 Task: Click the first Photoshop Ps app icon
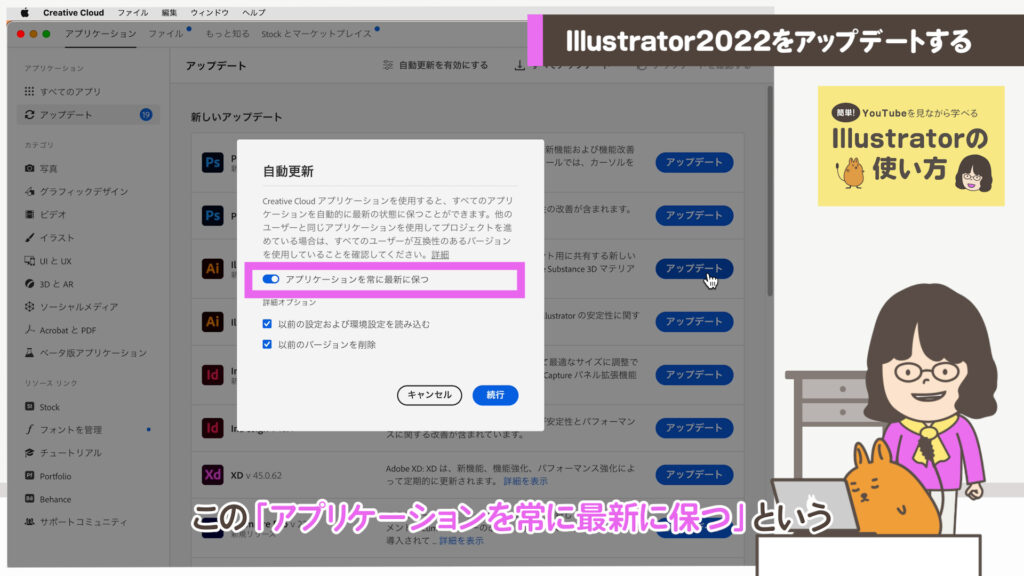212,162
